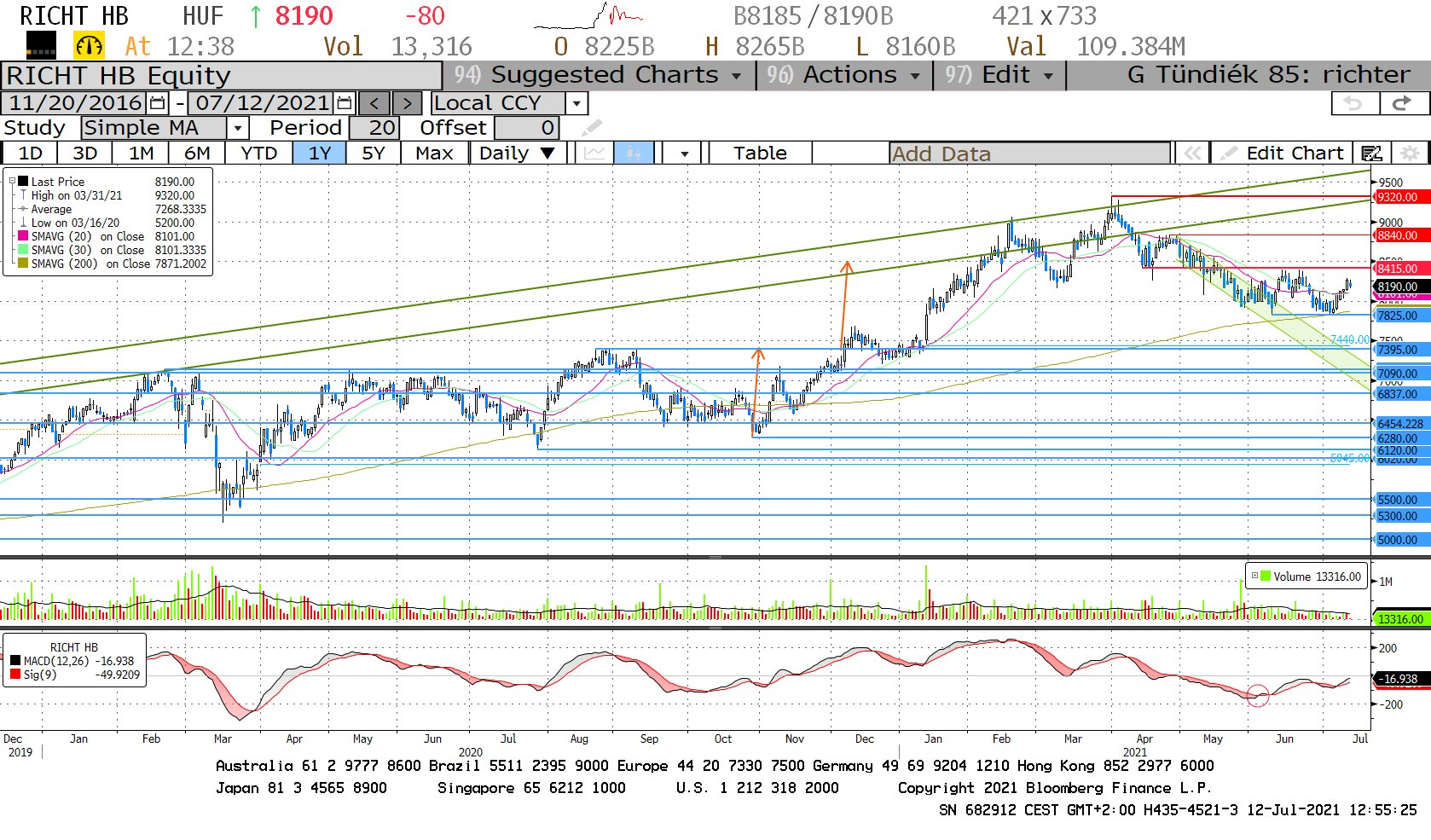Click the chart statistics panel icon

click(1371, 154)
